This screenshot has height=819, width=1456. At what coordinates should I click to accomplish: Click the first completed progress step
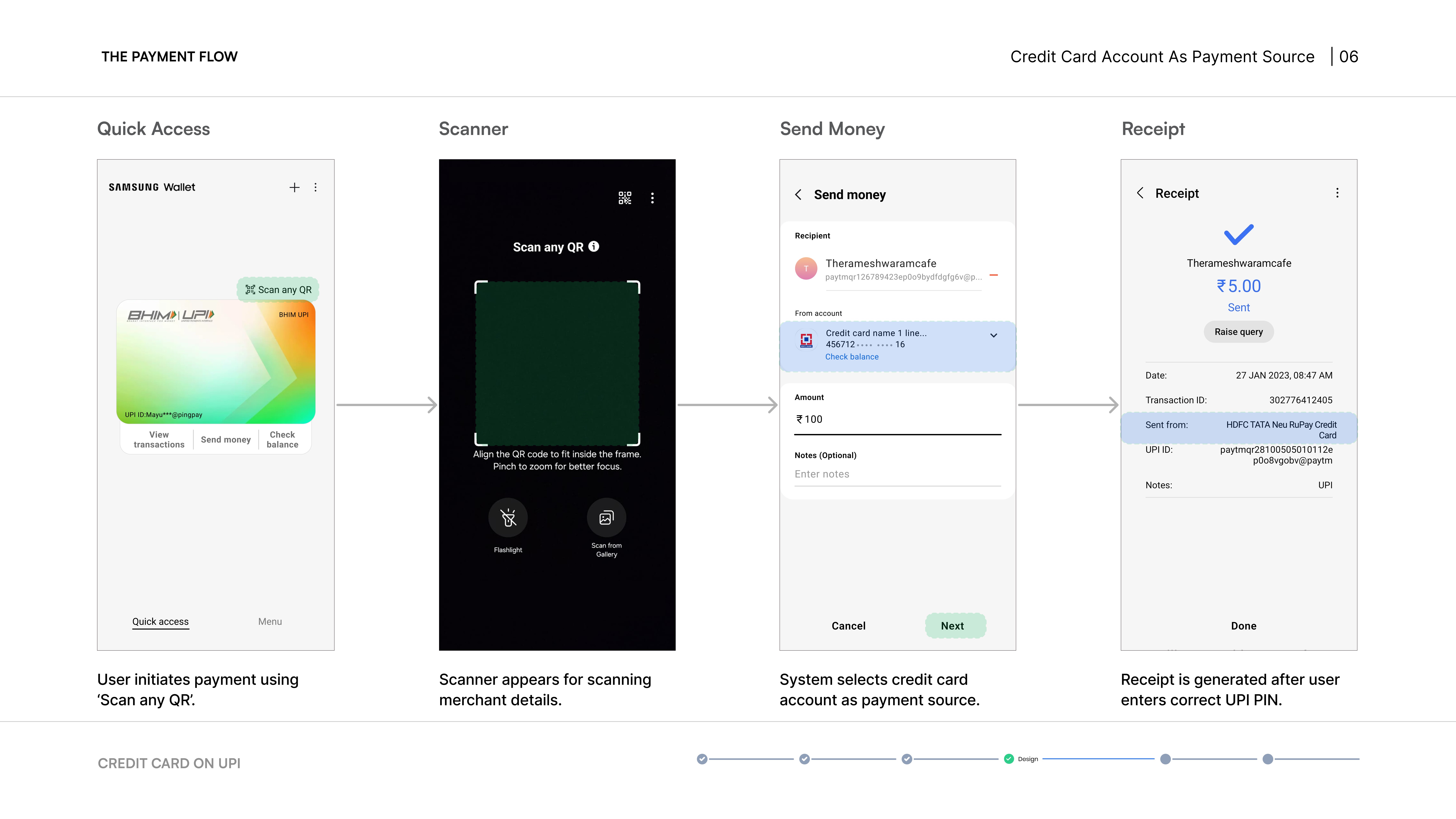(702, 759)
